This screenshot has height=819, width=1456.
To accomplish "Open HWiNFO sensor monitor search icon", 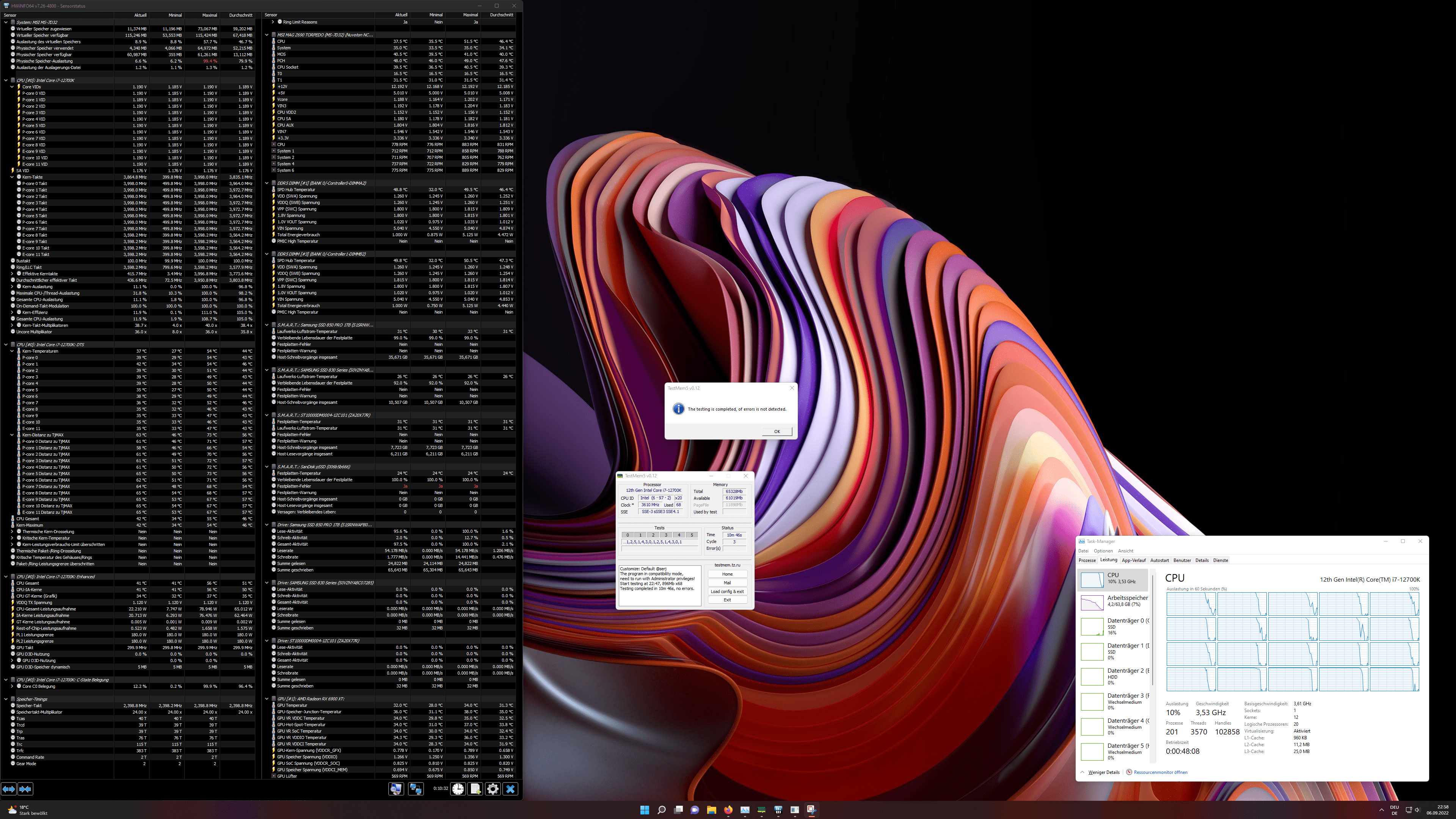I will 396,789.
